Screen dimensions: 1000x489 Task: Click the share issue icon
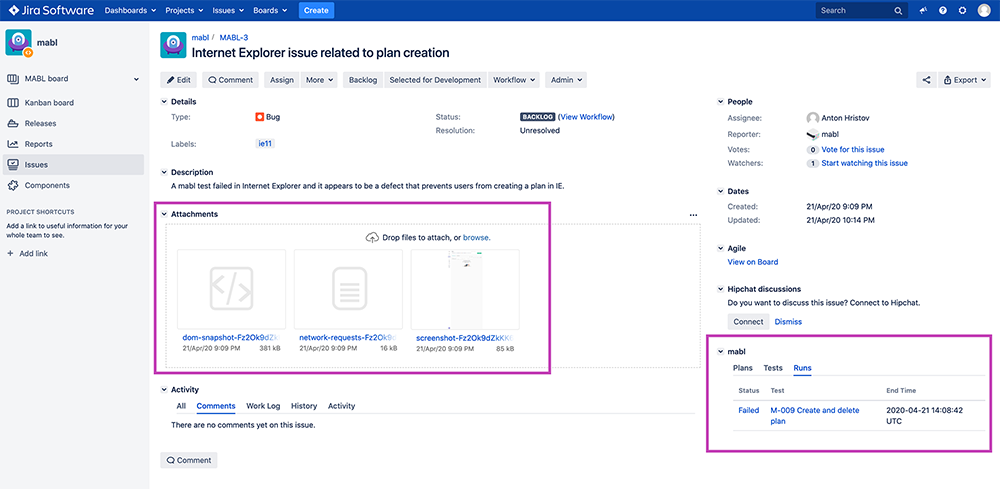(926, 80)
